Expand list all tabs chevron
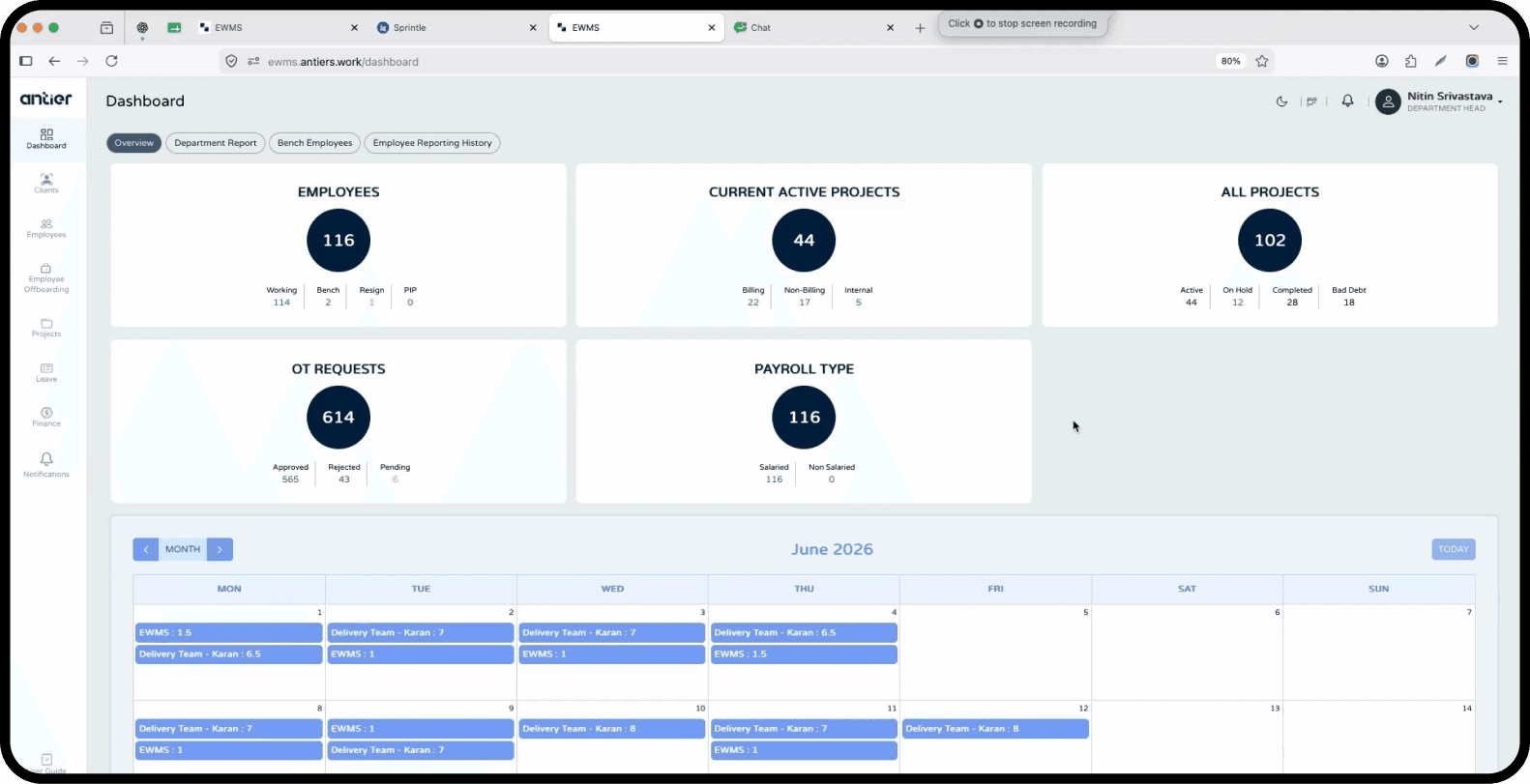The image size is (1530, 784). (1474, 27)
